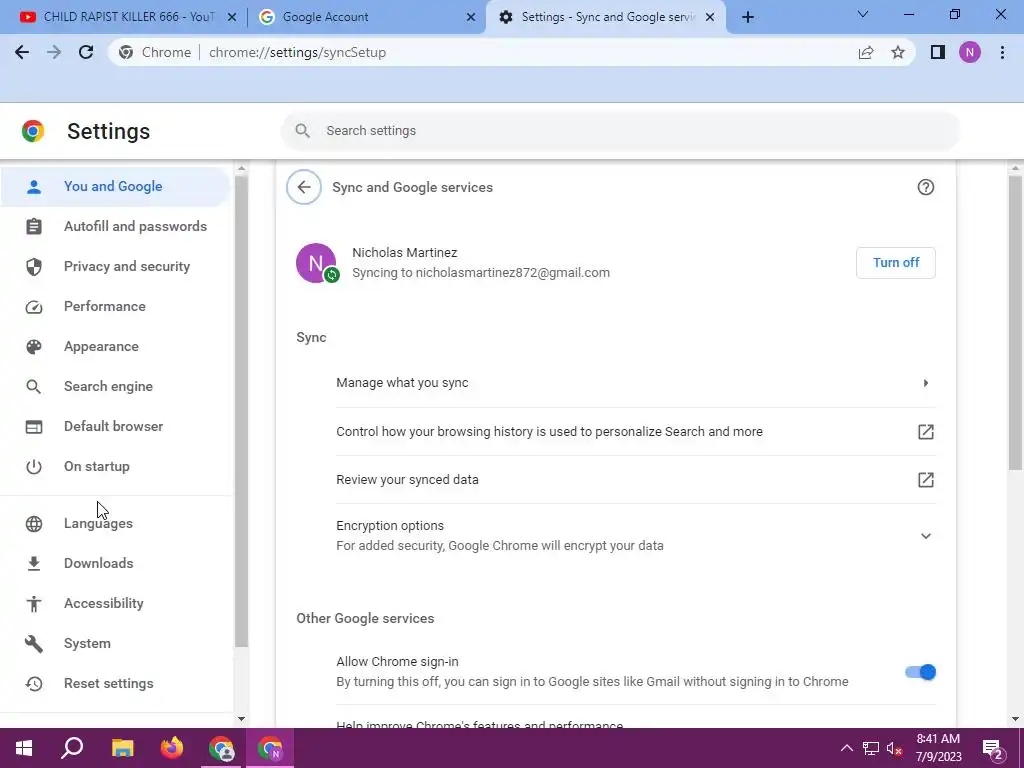Click the address bar URL

(297, 52)
